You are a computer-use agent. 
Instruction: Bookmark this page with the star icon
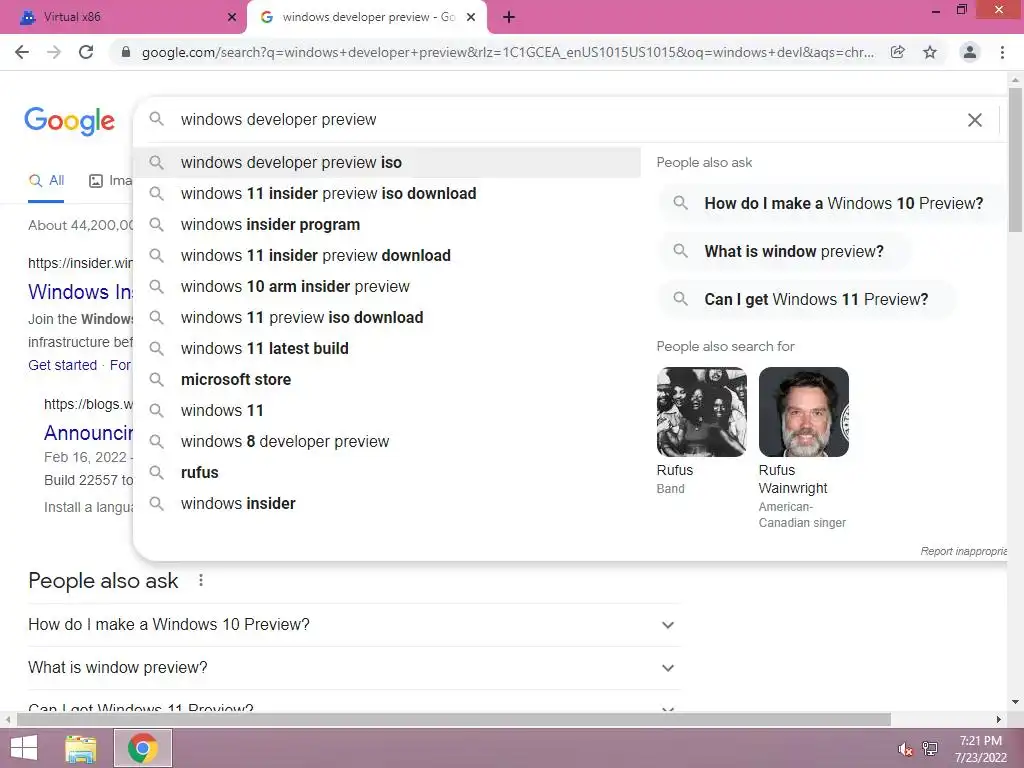930,52
